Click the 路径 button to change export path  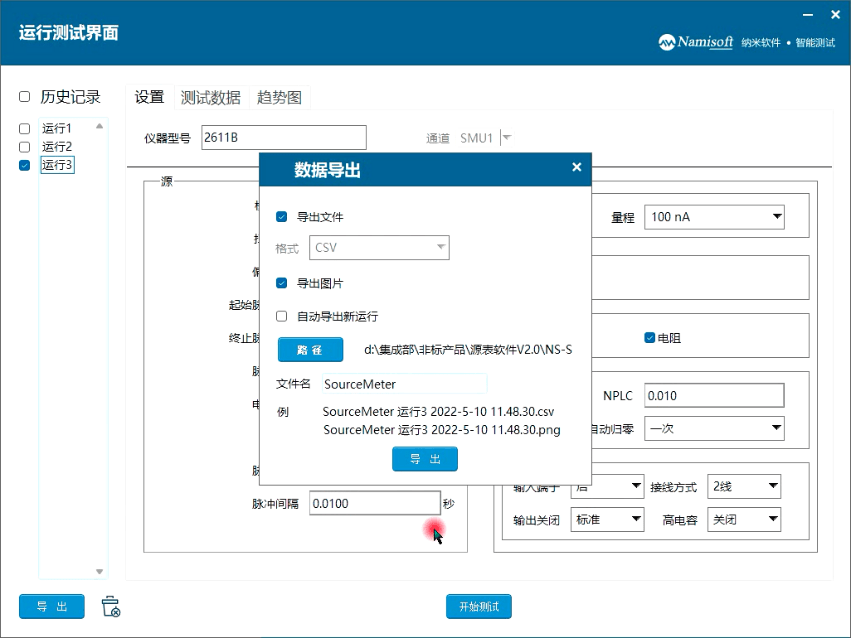click(x=309, y=349)
